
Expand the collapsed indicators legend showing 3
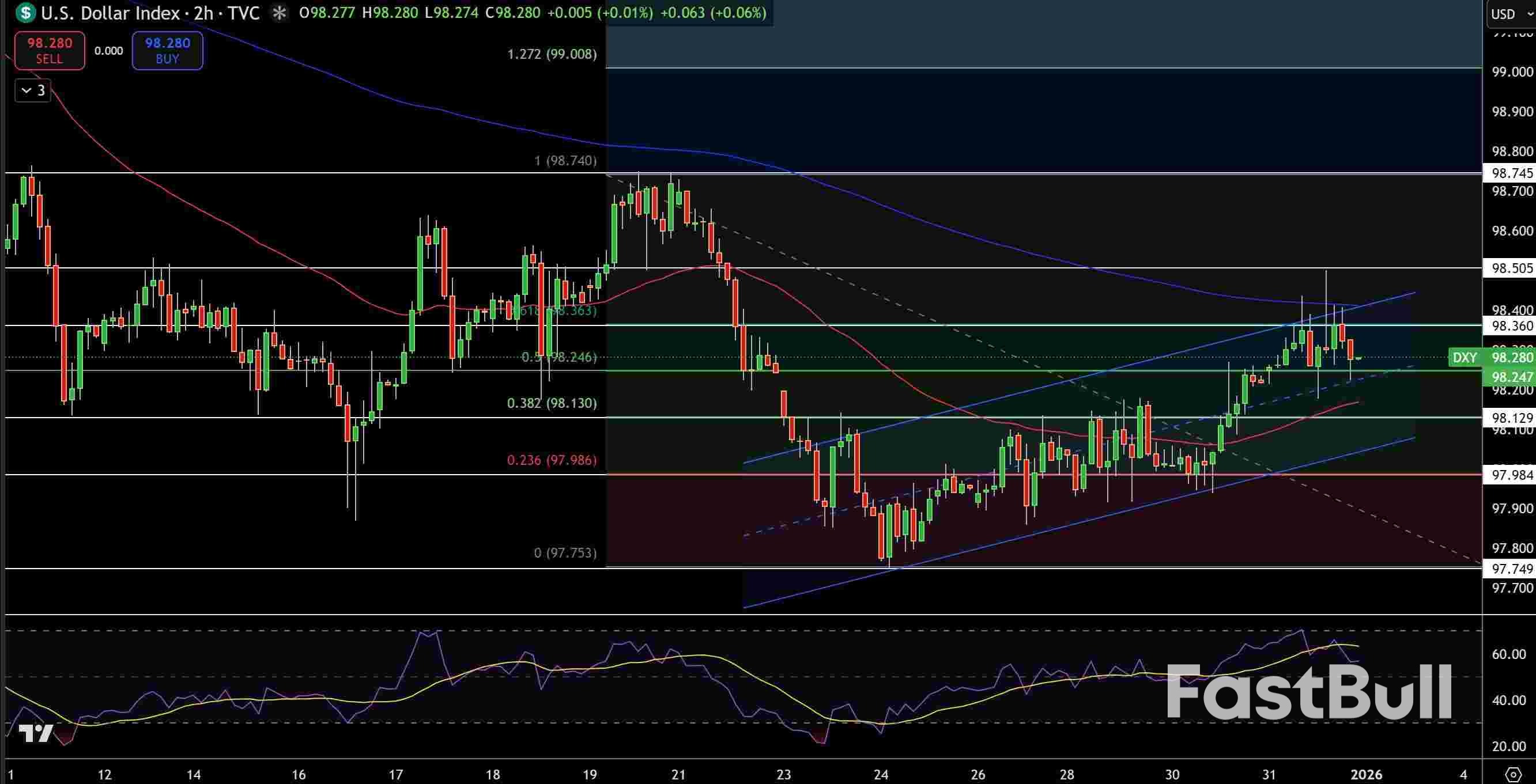point(33,90)
